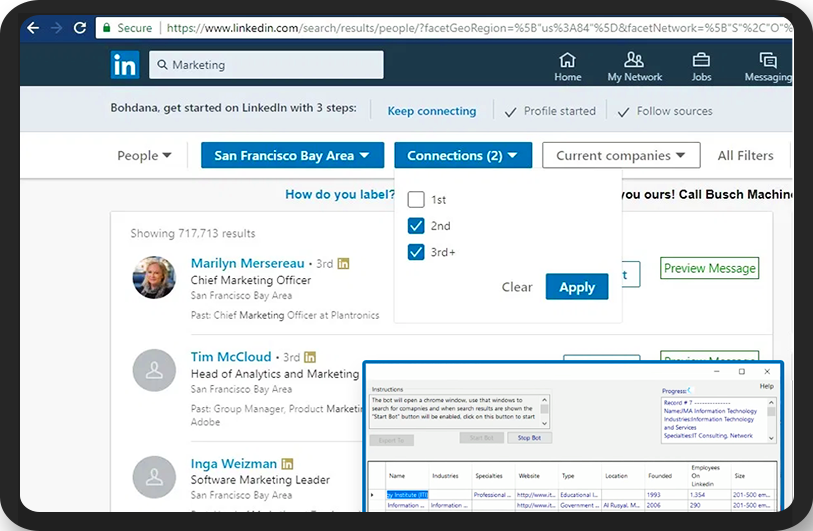Click the browser URL address bar
813x531 pixels.
[x=446, y=27]
